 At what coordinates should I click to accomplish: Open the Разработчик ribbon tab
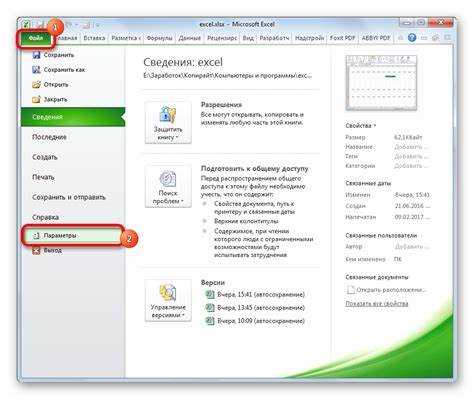pos(274,38)
